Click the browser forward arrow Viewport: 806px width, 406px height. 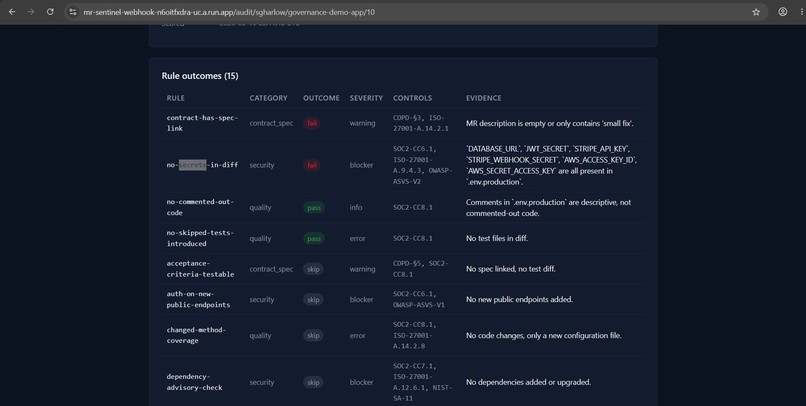(x=31, y=12)
